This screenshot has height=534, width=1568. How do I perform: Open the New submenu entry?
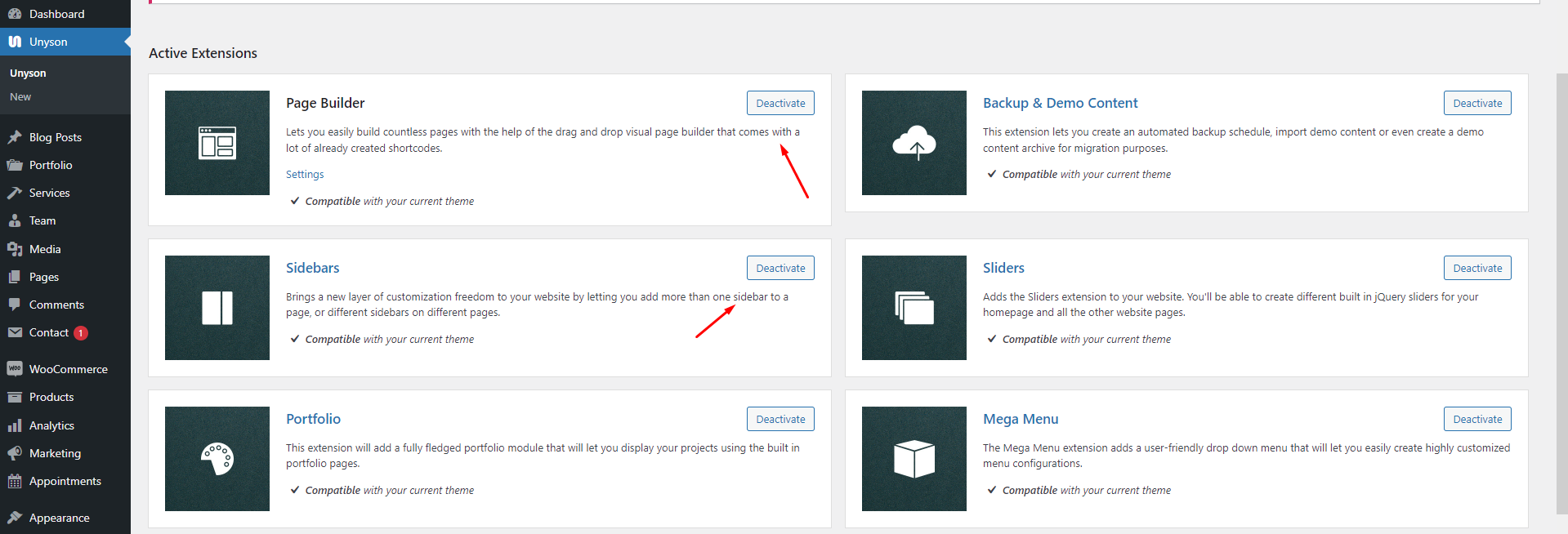coord(20,96)
